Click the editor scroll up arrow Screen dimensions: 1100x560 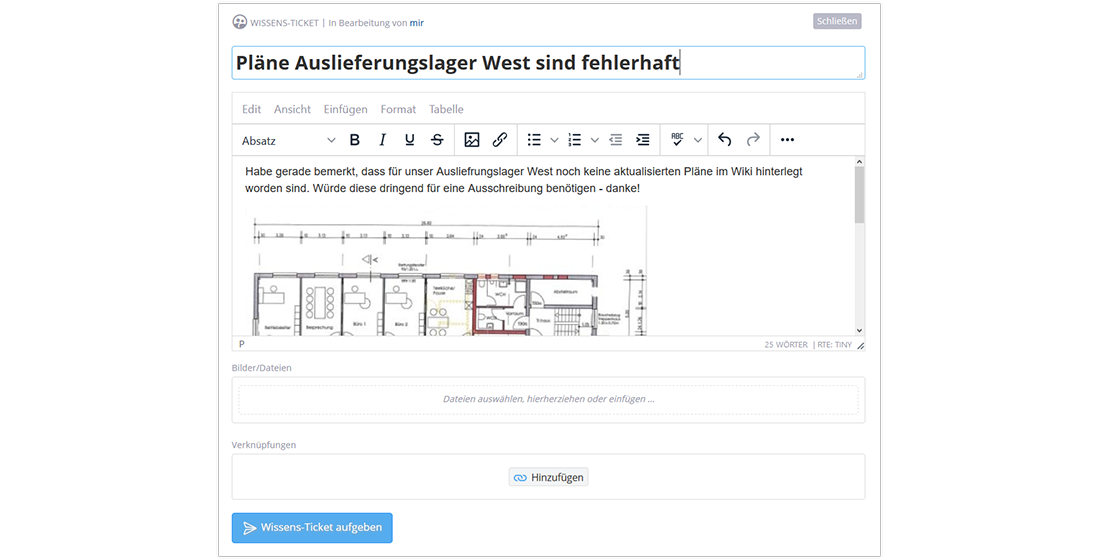pyautogui.click(x=859, y=162)
